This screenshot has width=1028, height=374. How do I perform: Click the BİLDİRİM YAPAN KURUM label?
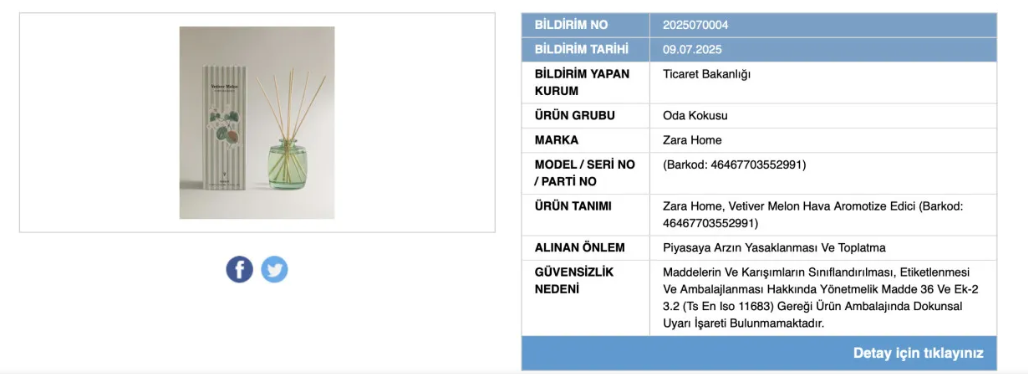[582, 82]
